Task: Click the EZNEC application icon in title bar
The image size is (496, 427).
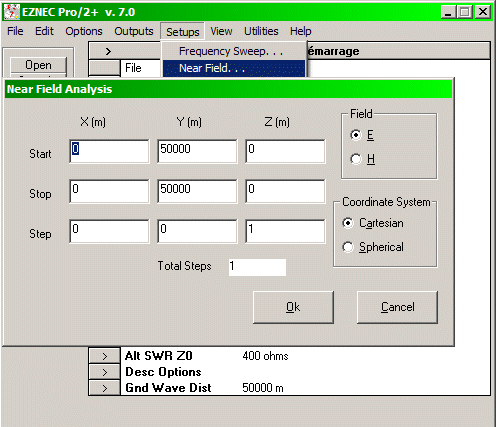Action: point(12,12)
